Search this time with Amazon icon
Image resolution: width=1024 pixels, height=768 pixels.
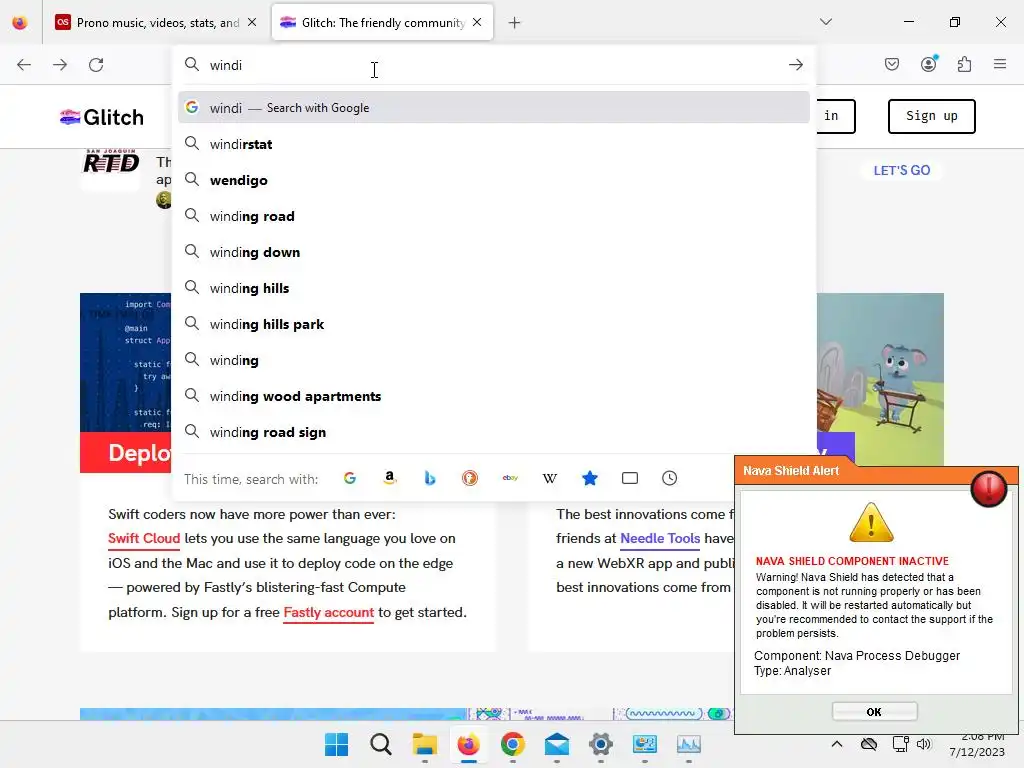pos(390,479)
